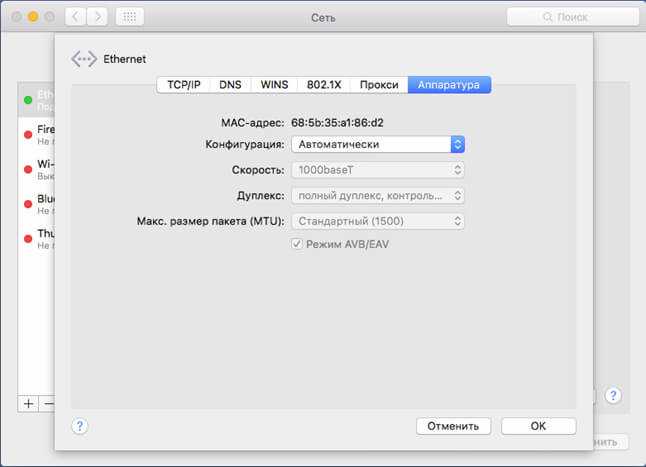This screenshot has height=467, width=646.
Task: Open the Скорость 1000baseT dropdown
Action: click(x=378, y=170)
